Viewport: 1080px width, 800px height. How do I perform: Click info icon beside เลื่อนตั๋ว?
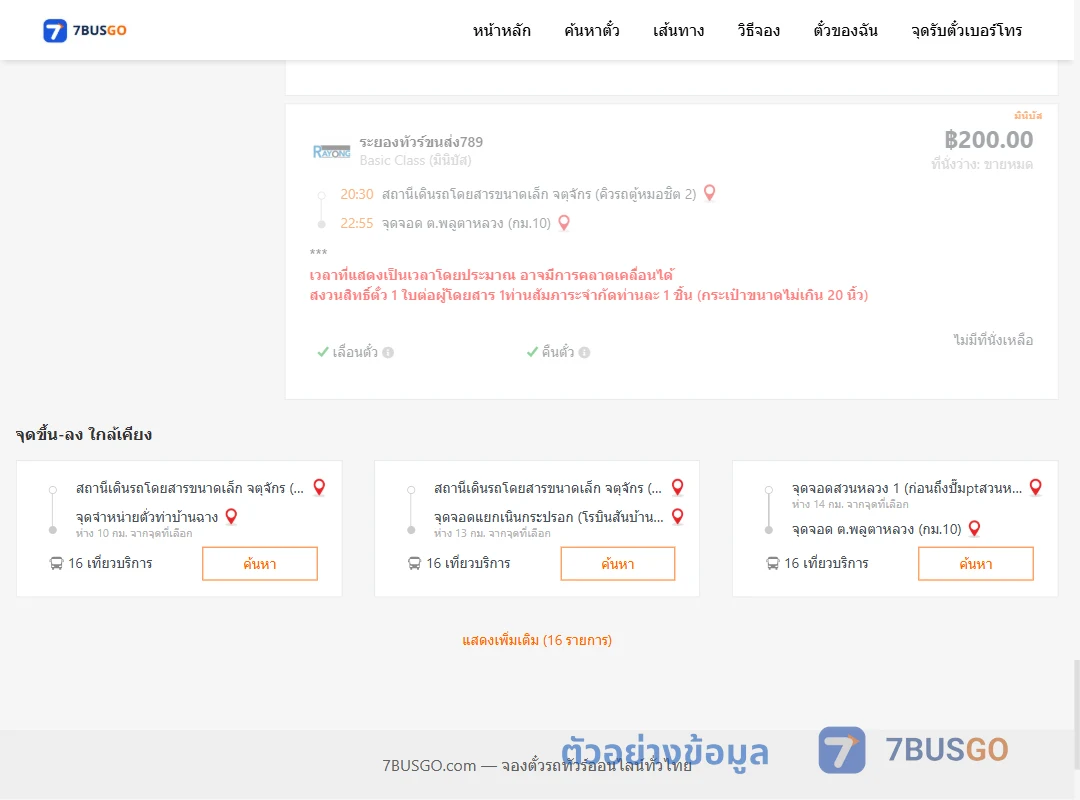(x=388, y=352)
